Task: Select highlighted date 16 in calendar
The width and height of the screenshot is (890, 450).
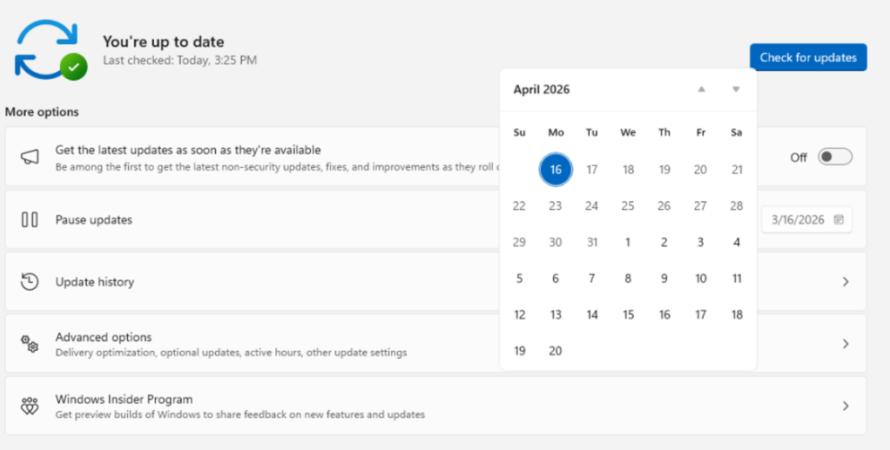Action: pos(555,170)
